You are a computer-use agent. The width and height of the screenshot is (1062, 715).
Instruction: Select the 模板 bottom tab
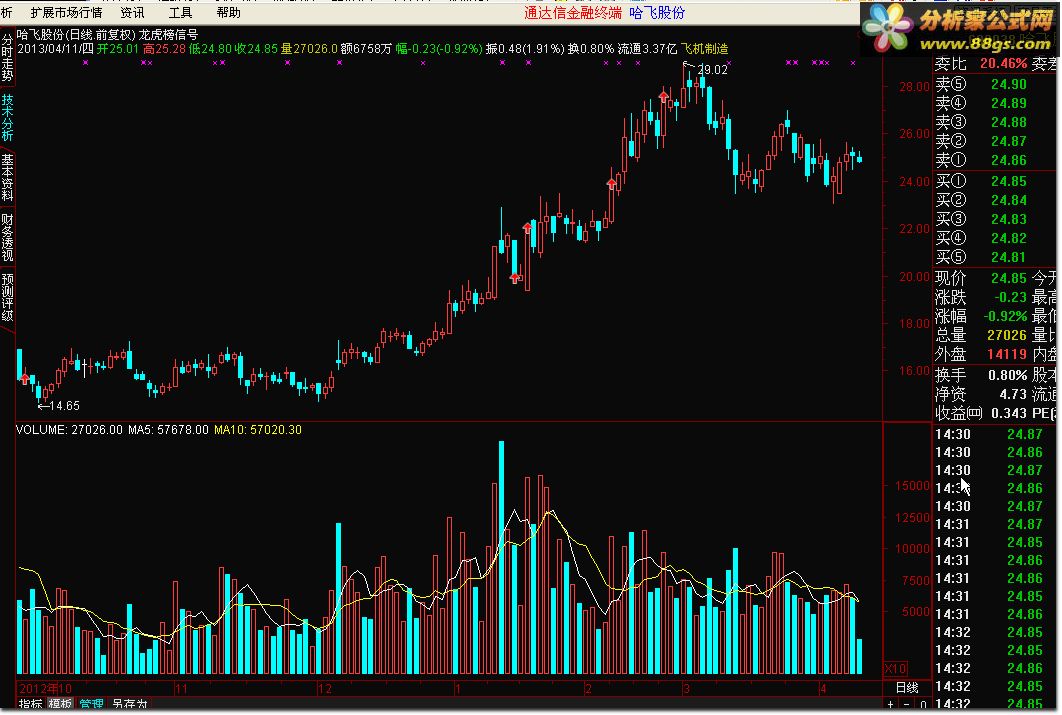point(60,704)
